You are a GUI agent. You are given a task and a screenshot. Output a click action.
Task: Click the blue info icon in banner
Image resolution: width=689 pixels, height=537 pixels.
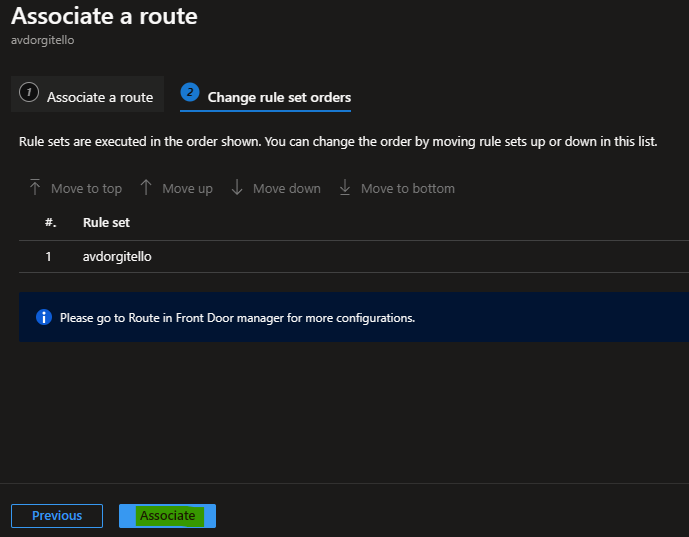(44, 317)
